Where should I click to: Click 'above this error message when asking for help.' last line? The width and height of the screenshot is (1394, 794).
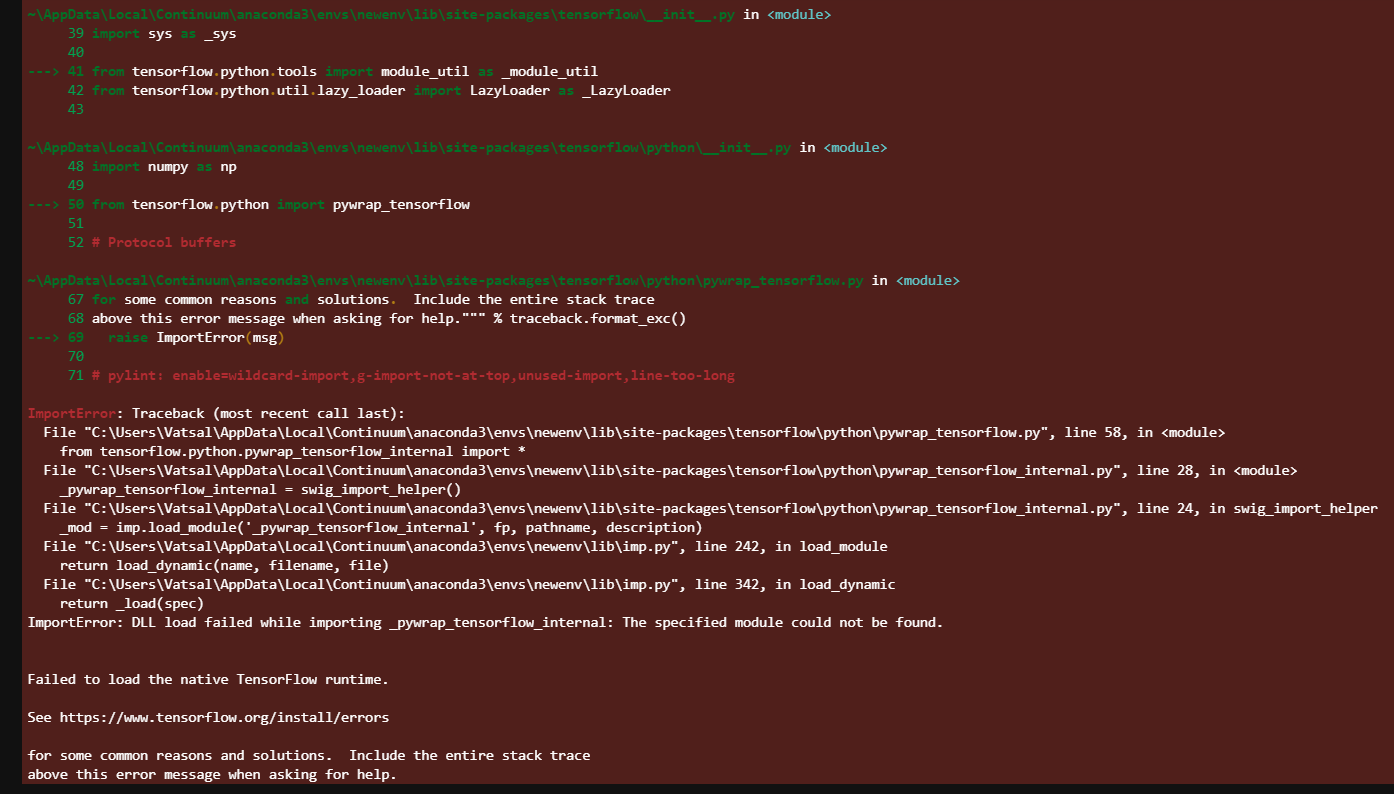(212, 775)
